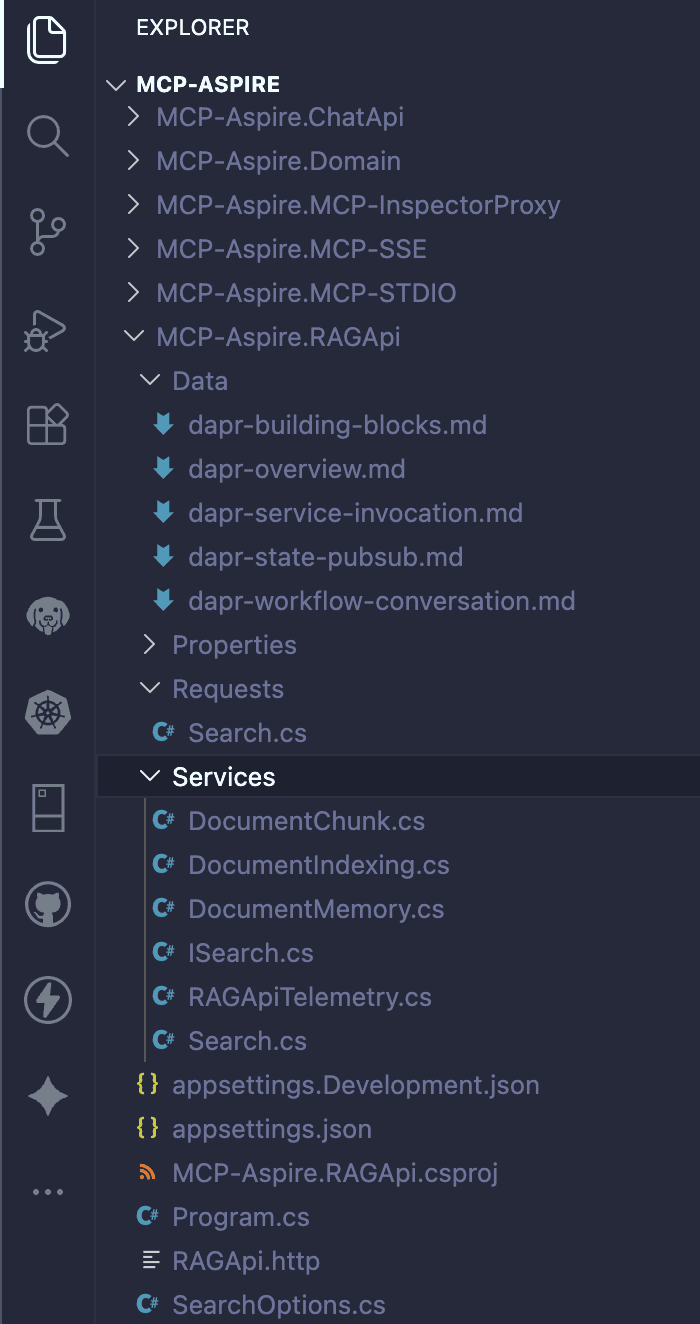Open the sparkle star extension icon

(x=47, y=1097)
